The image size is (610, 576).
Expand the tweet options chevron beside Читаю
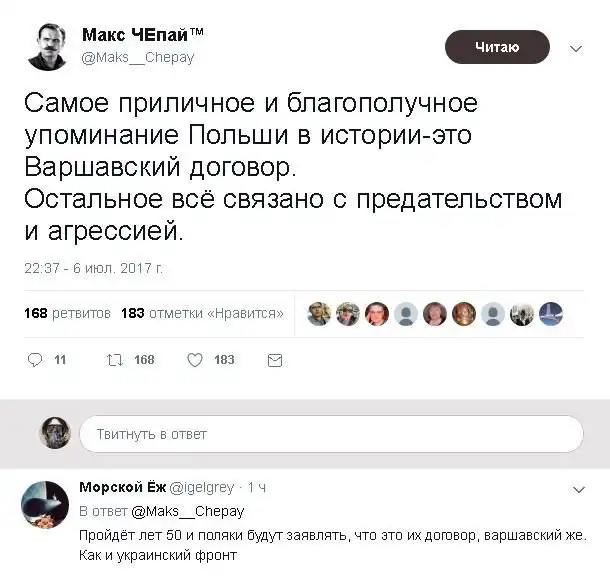point(576,48)
